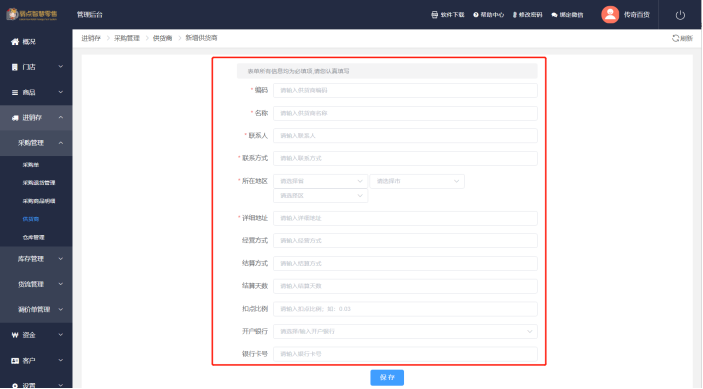Click the 客户 card icon in sidebar

[x=15, y=361]
